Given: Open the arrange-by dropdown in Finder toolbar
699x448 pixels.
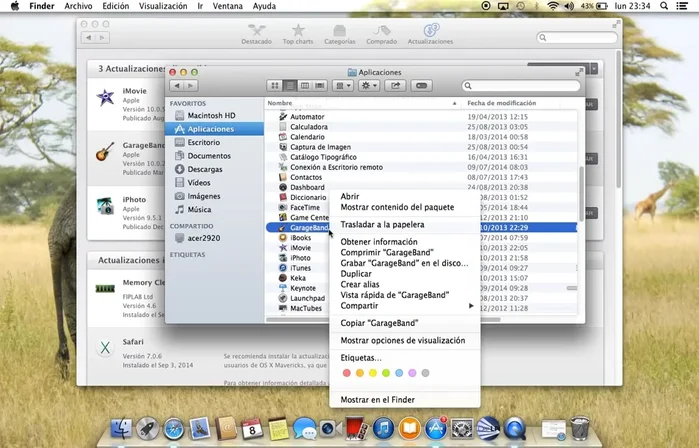Looking at the screenshot, I should pos(342,86).
